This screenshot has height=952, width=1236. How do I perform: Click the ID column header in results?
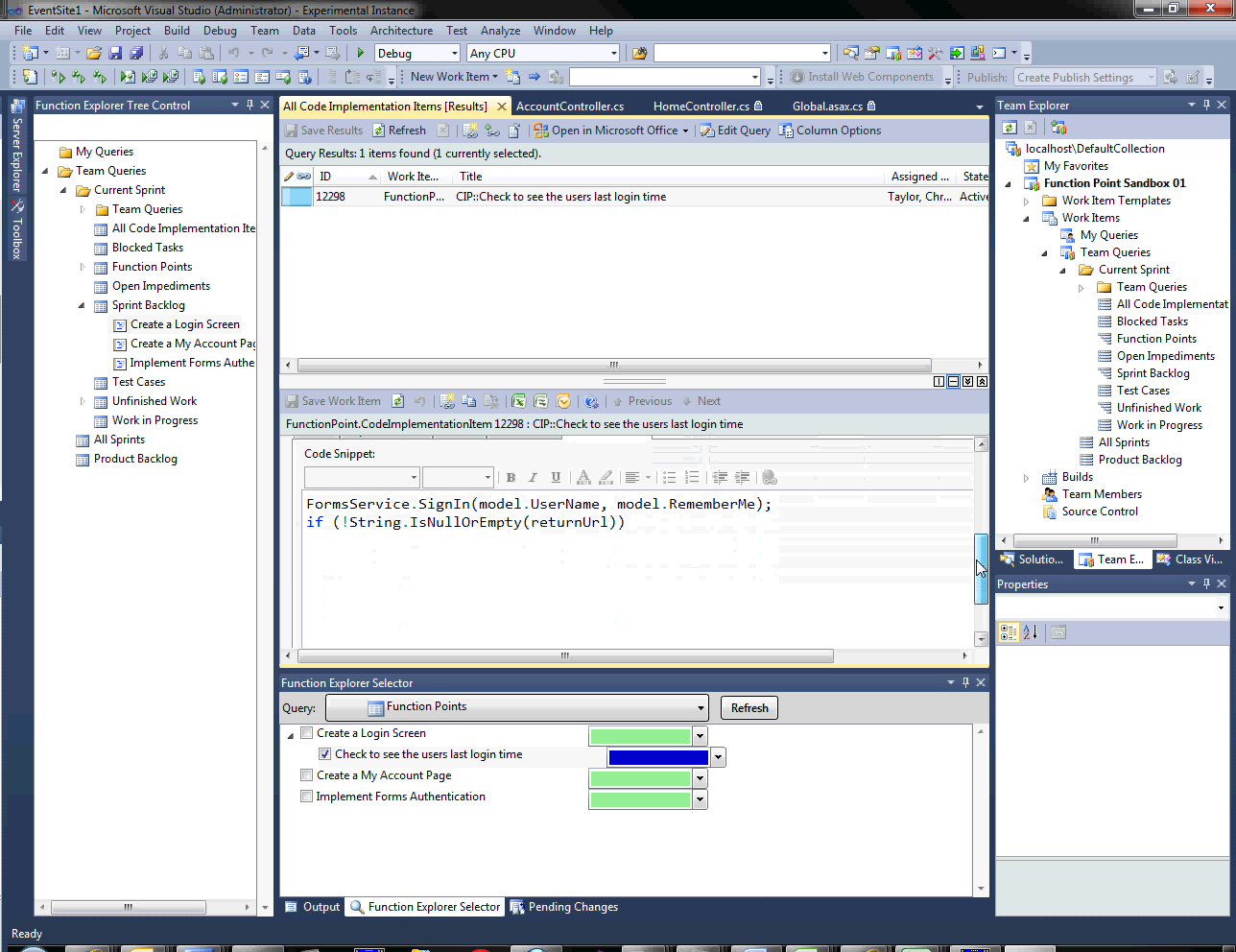[346, 177]
